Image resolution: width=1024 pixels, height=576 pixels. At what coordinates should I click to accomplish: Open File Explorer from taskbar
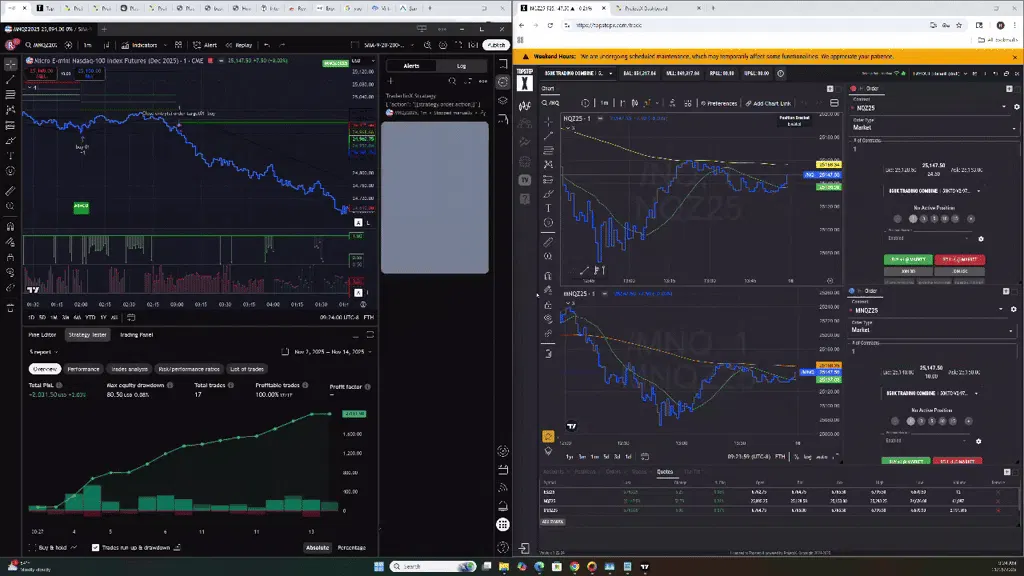[x=504, y=566]
